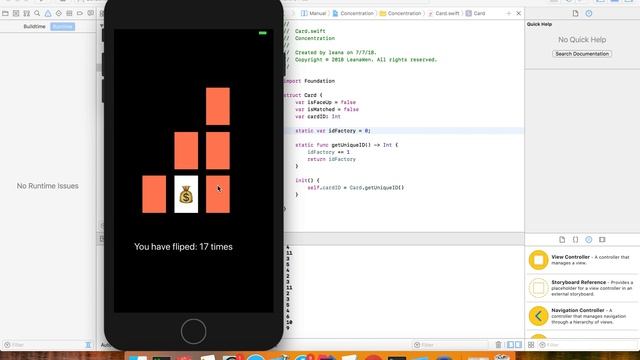Click the object library filter field

coord(588,345)
